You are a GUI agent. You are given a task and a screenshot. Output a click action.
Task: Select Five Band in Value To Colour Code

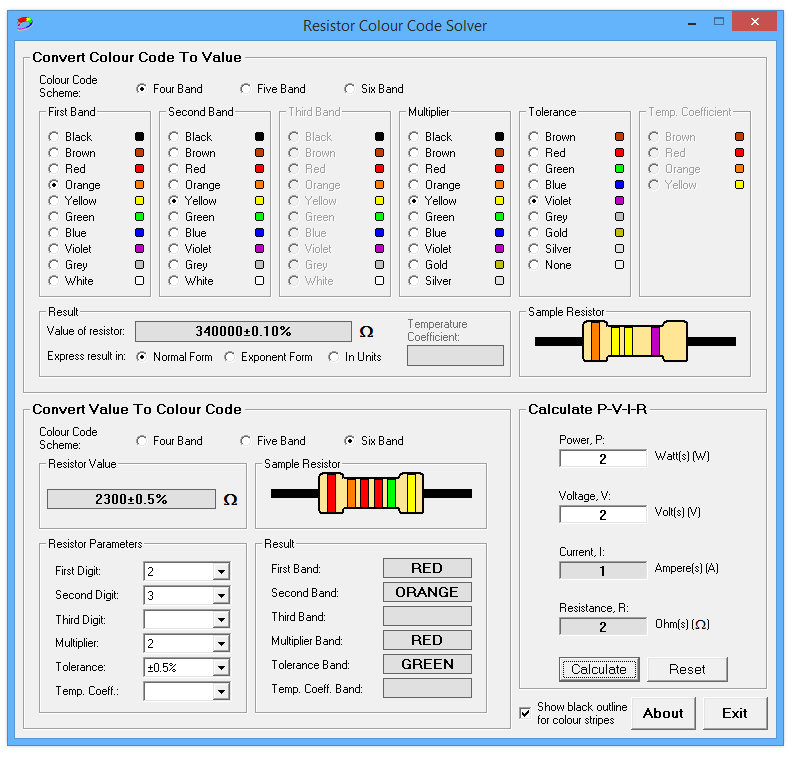click(273, 441)
